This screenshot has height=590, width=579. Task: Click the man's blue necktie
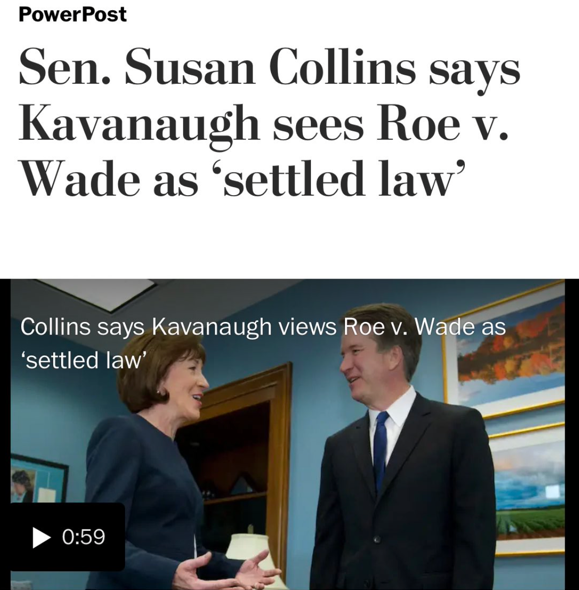[x=380, y=450]
